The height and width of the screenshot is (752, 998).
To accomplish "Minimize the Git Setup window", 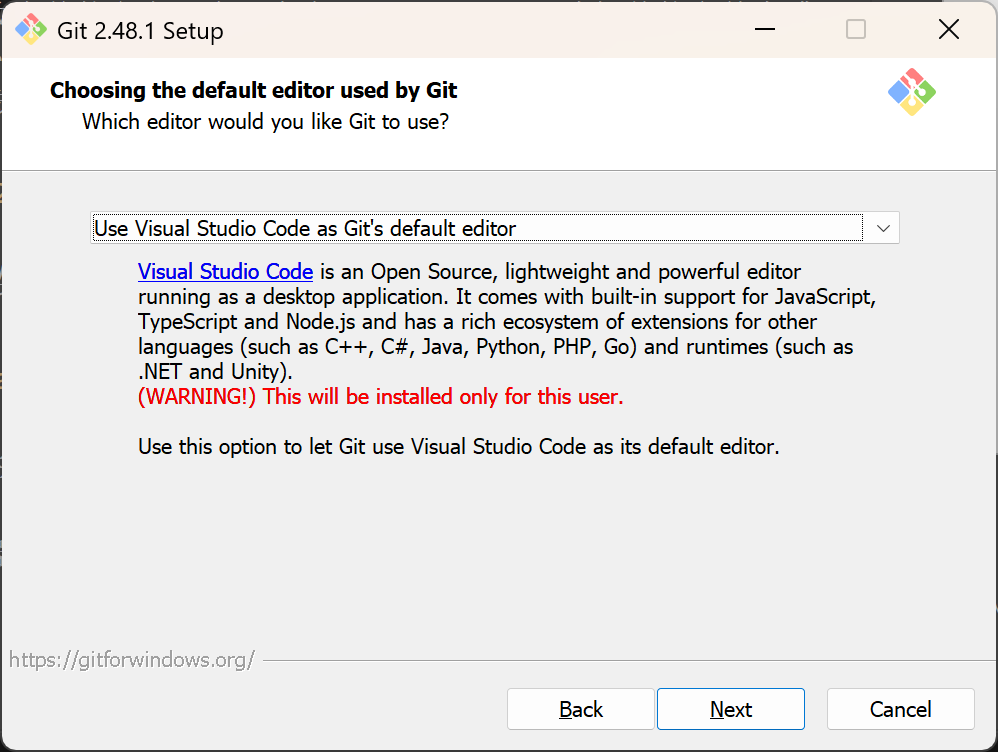I will click(x=764, y=30).
